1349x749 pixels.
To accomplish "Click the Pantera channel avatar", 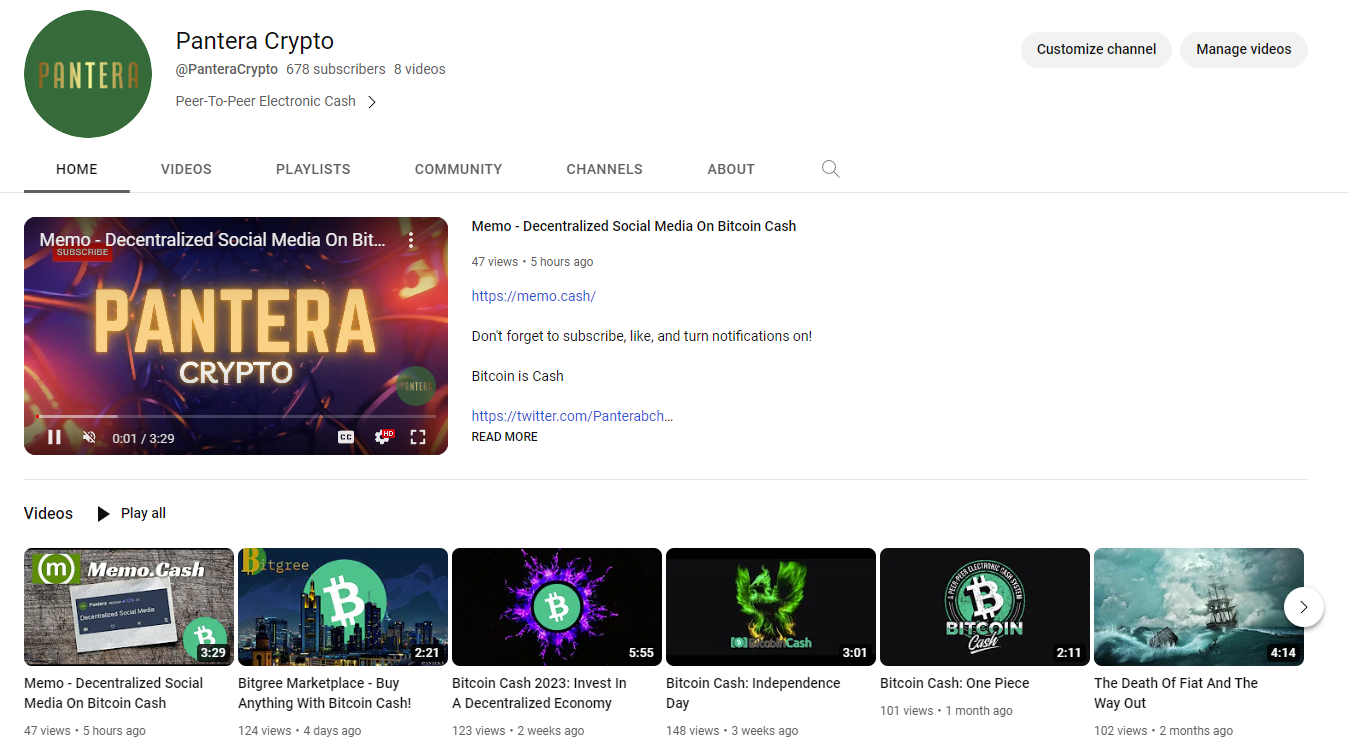I will coord(88,74).
